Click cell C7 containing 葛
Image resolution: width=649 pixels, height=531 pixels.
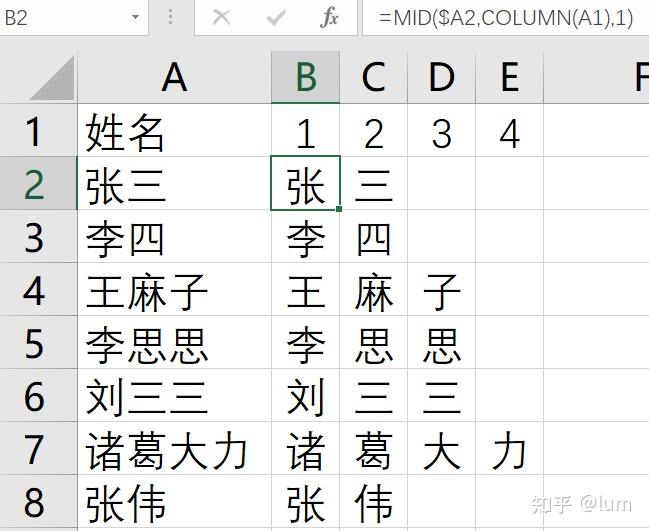click(x=373, y=448)
